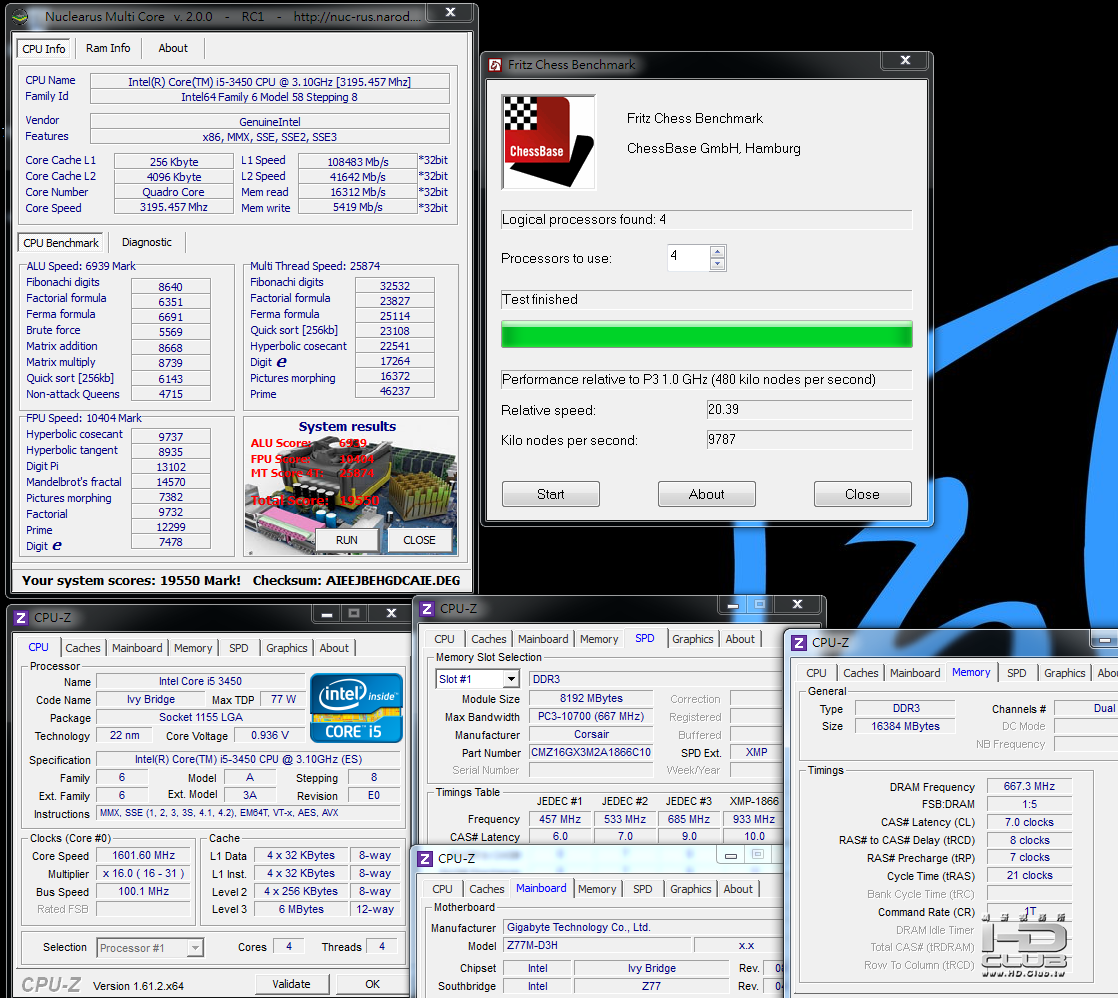Click CLOSE in Nuclearus System results

[419, 540]
